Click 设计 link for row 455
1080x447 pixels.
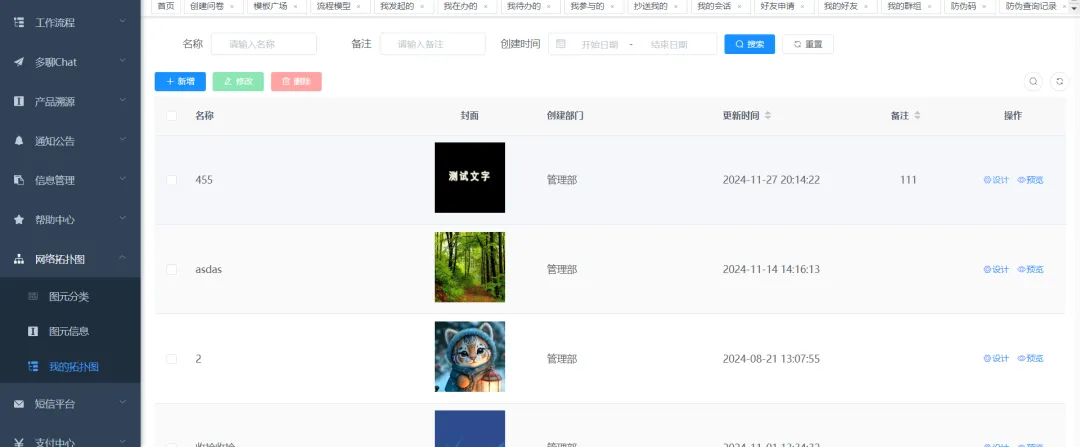coord(996,180)
